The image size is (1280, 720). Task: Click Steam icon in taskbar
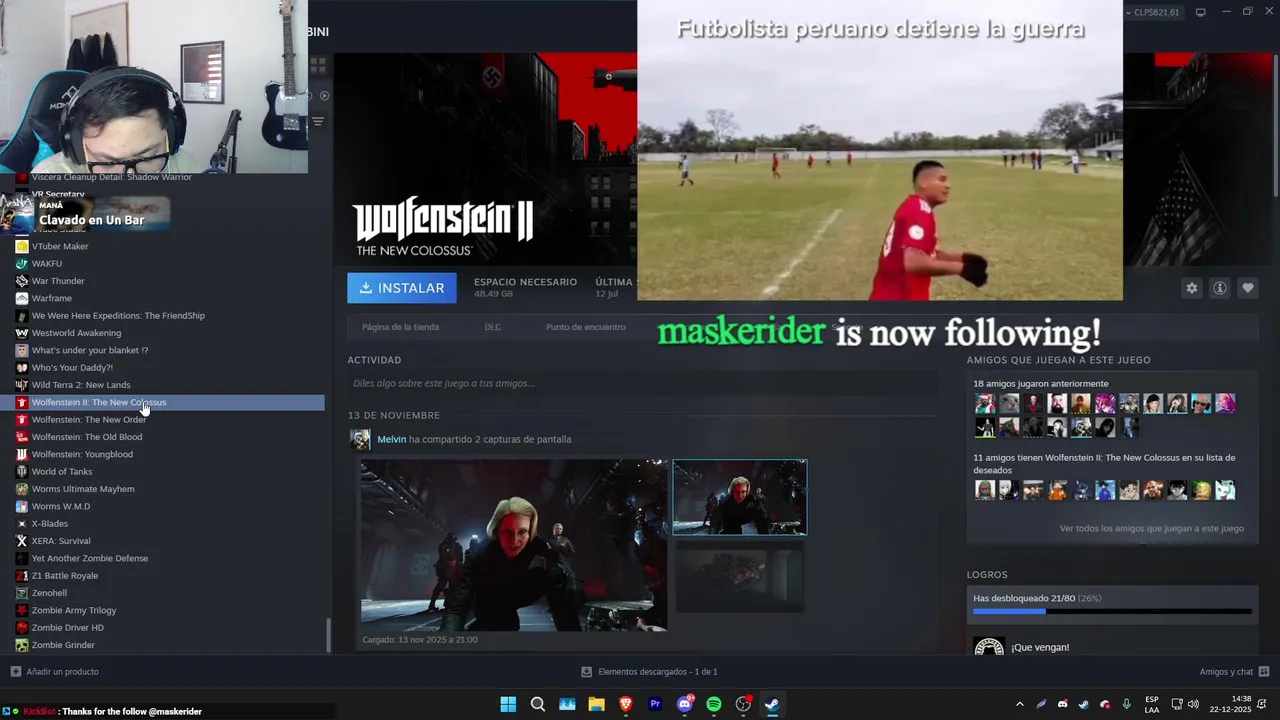772,704
